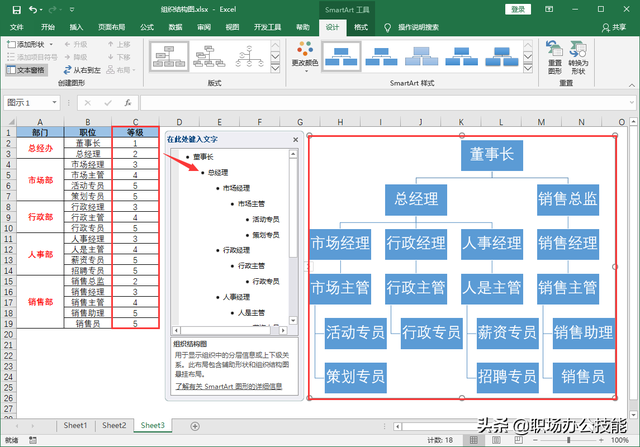The image size is (640, 447).
Task: Click 转换为形状 convert to shapes icon
Action: pyautogui.click(x=578, y=57)
